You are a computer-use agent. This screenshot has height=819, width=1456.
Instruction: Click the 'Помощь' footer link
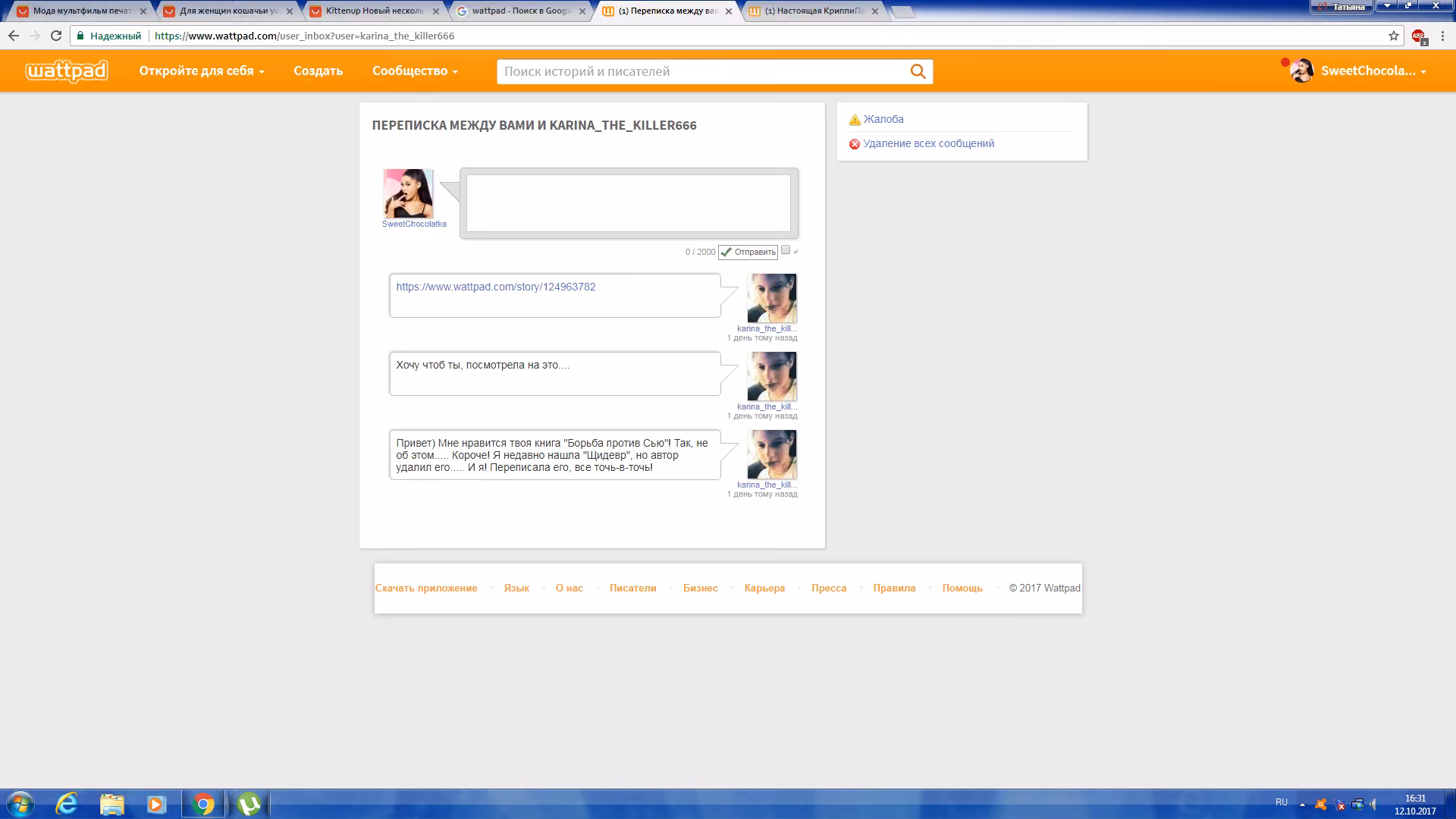(x=962, y=588)
